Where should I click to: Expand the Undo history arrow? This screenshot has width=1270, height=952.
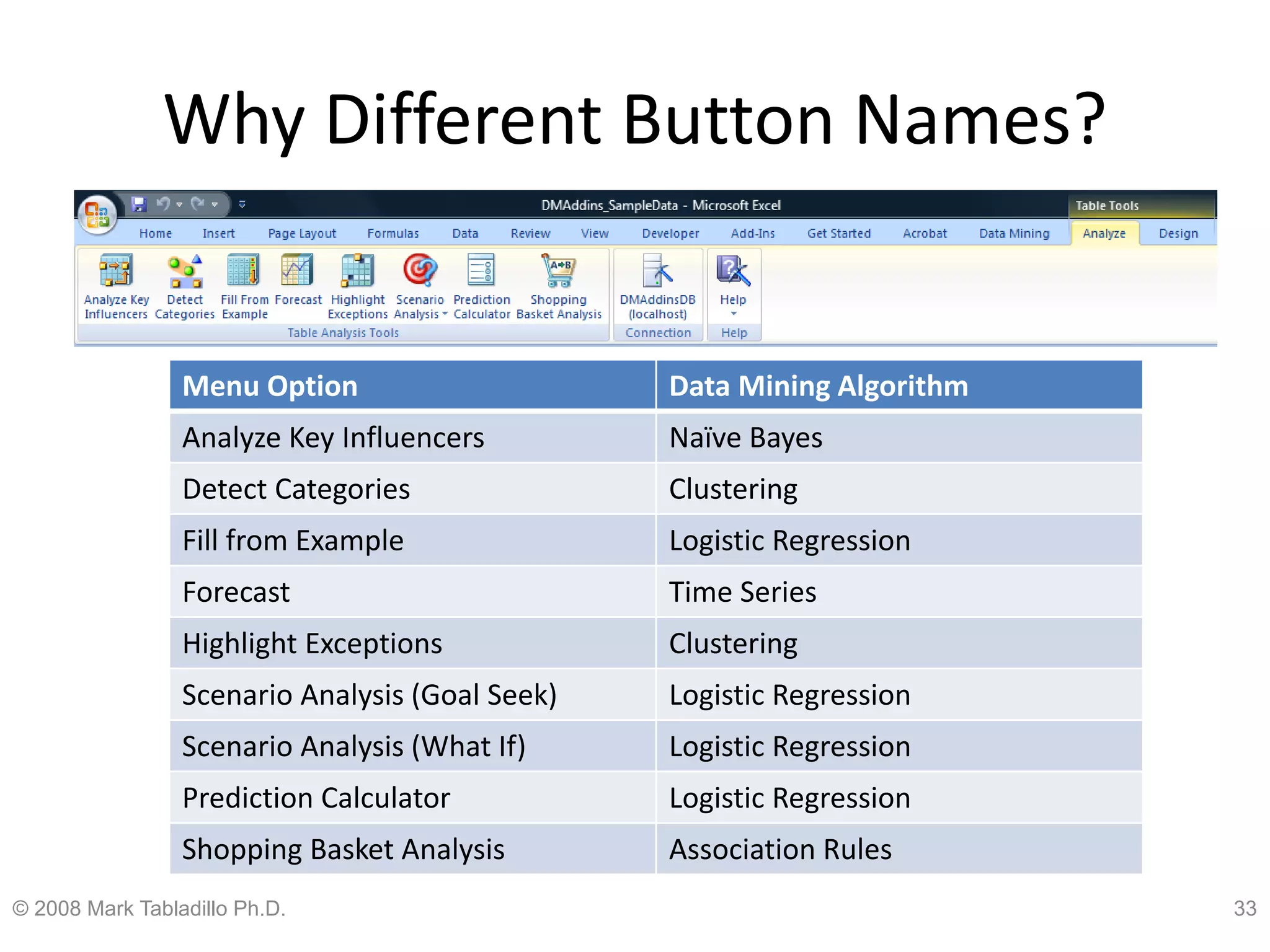coord(179,205)
